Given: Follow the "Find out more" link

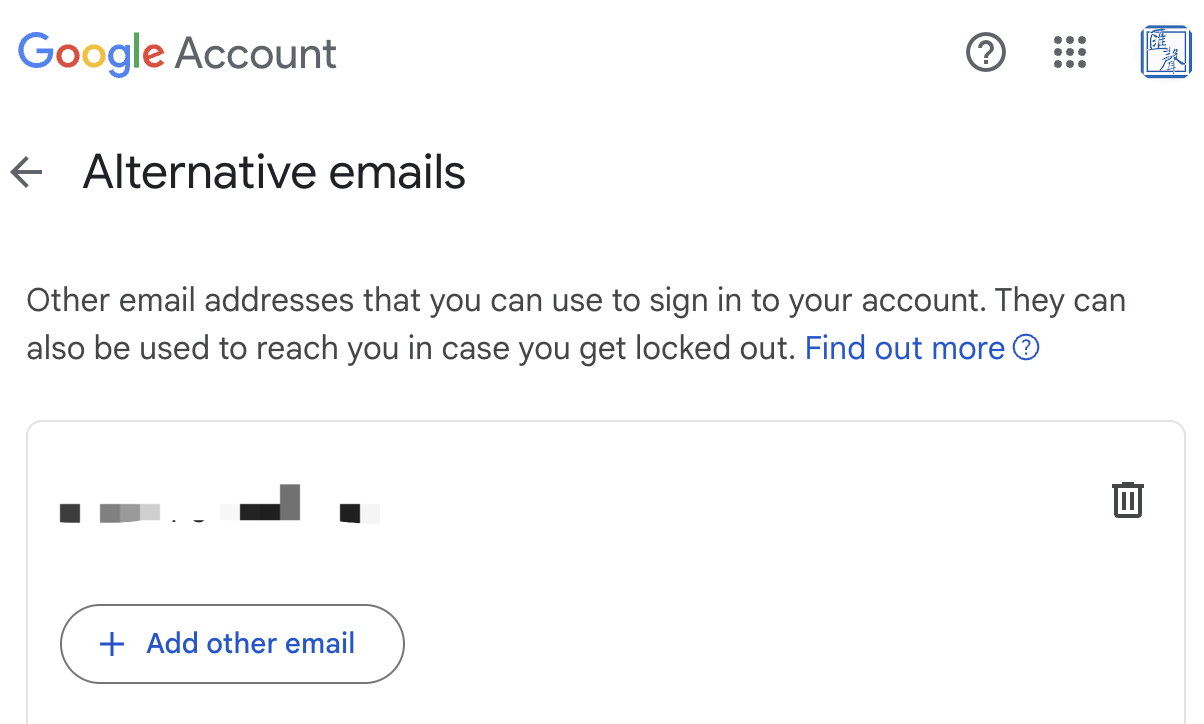Looking at the screenshot, I should coord(904,348).
